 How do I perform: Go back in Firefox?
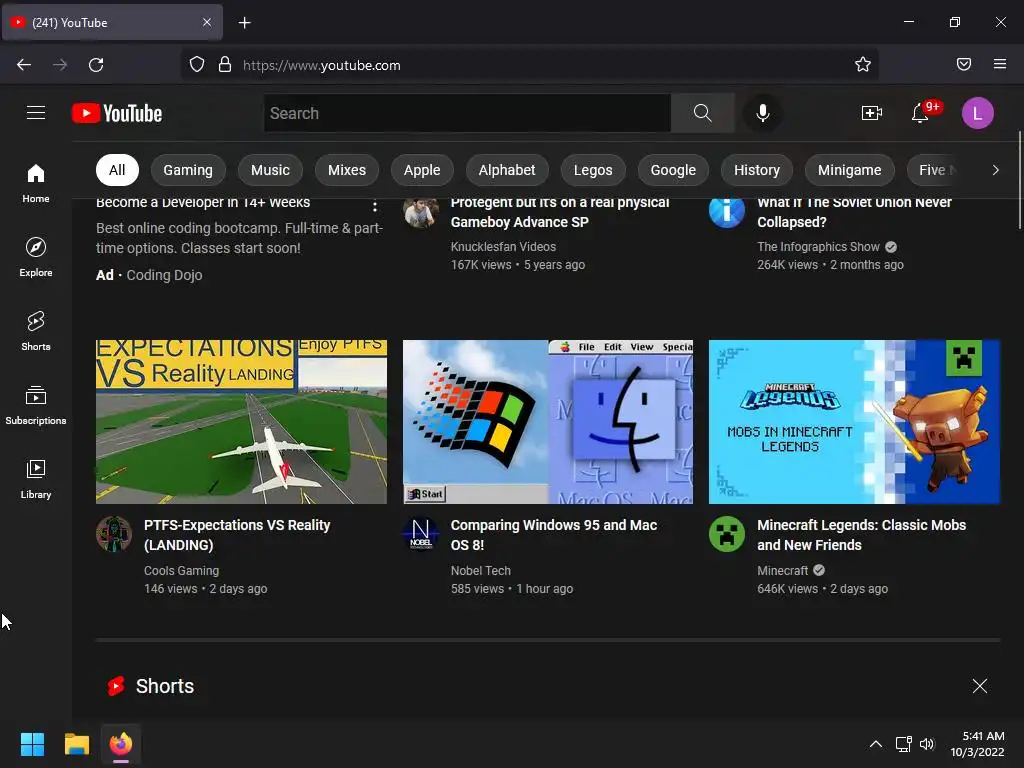coord(24,65)
